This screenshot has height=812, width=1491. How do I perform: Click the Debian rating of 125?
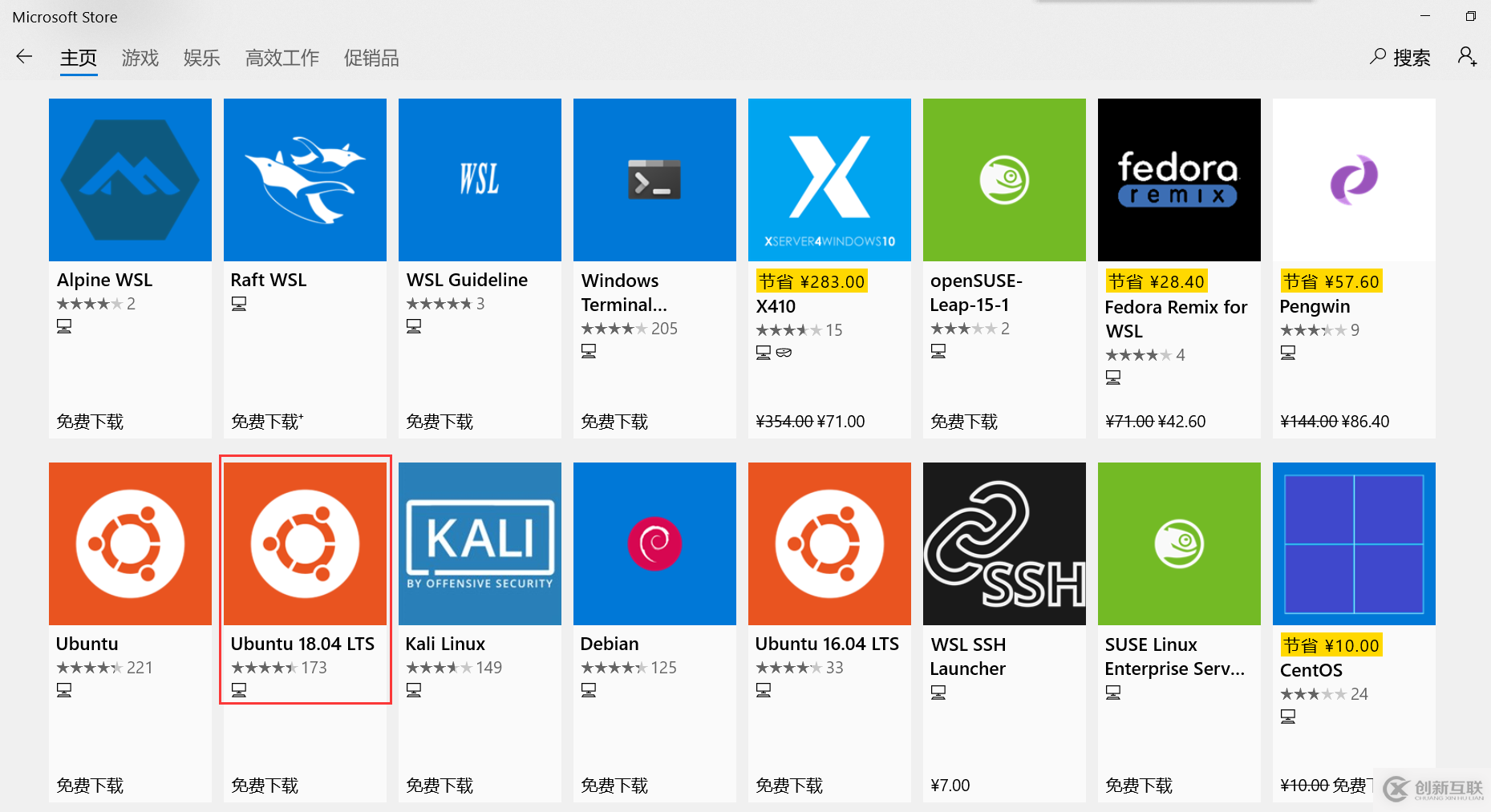point(629,668)
